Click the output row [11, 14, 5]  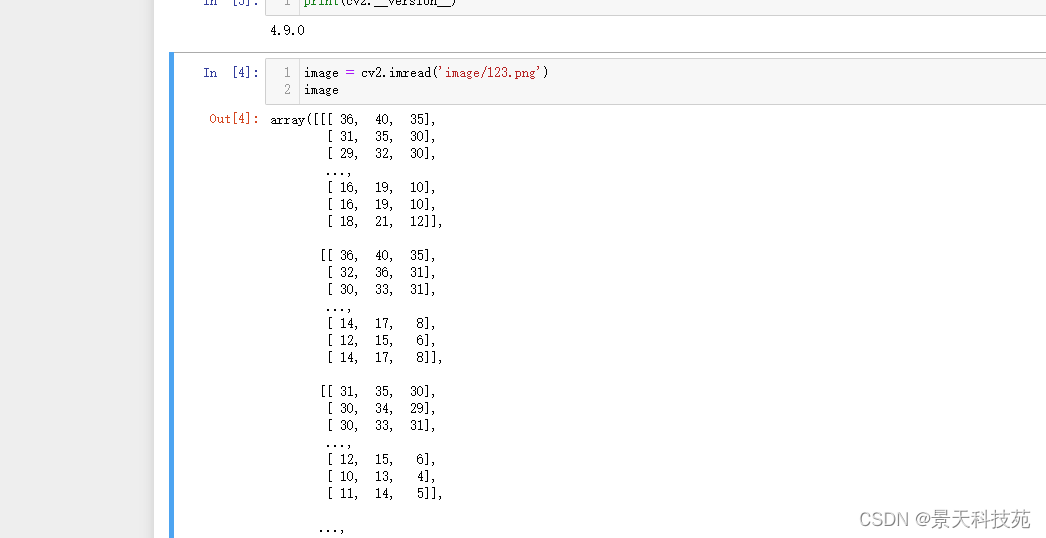click(x=383, y=494)
